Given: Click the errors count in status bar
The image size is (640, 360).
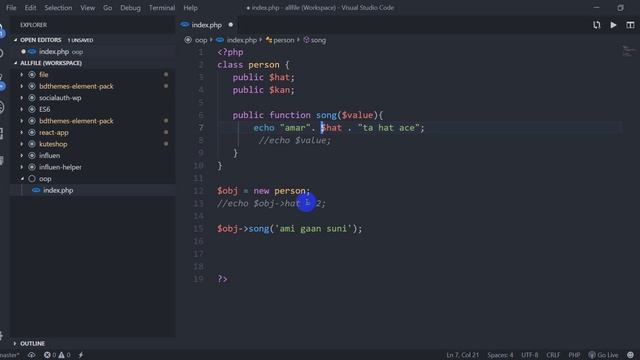Looking at the screenshot, I should (50, 355).
